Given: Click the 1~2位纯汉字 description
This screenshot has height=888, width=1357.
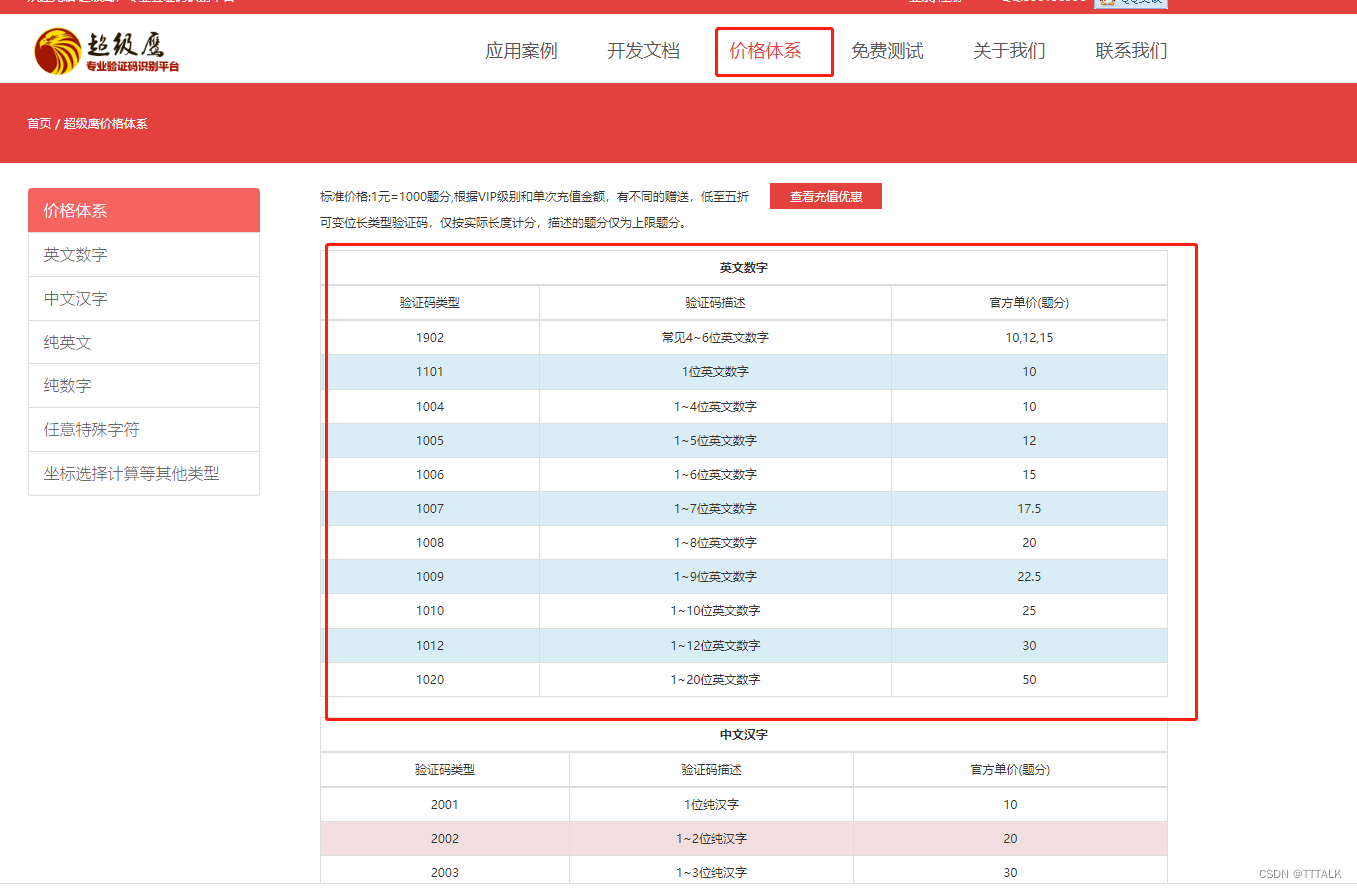Looking at the screenshot, I should point(711,839).
